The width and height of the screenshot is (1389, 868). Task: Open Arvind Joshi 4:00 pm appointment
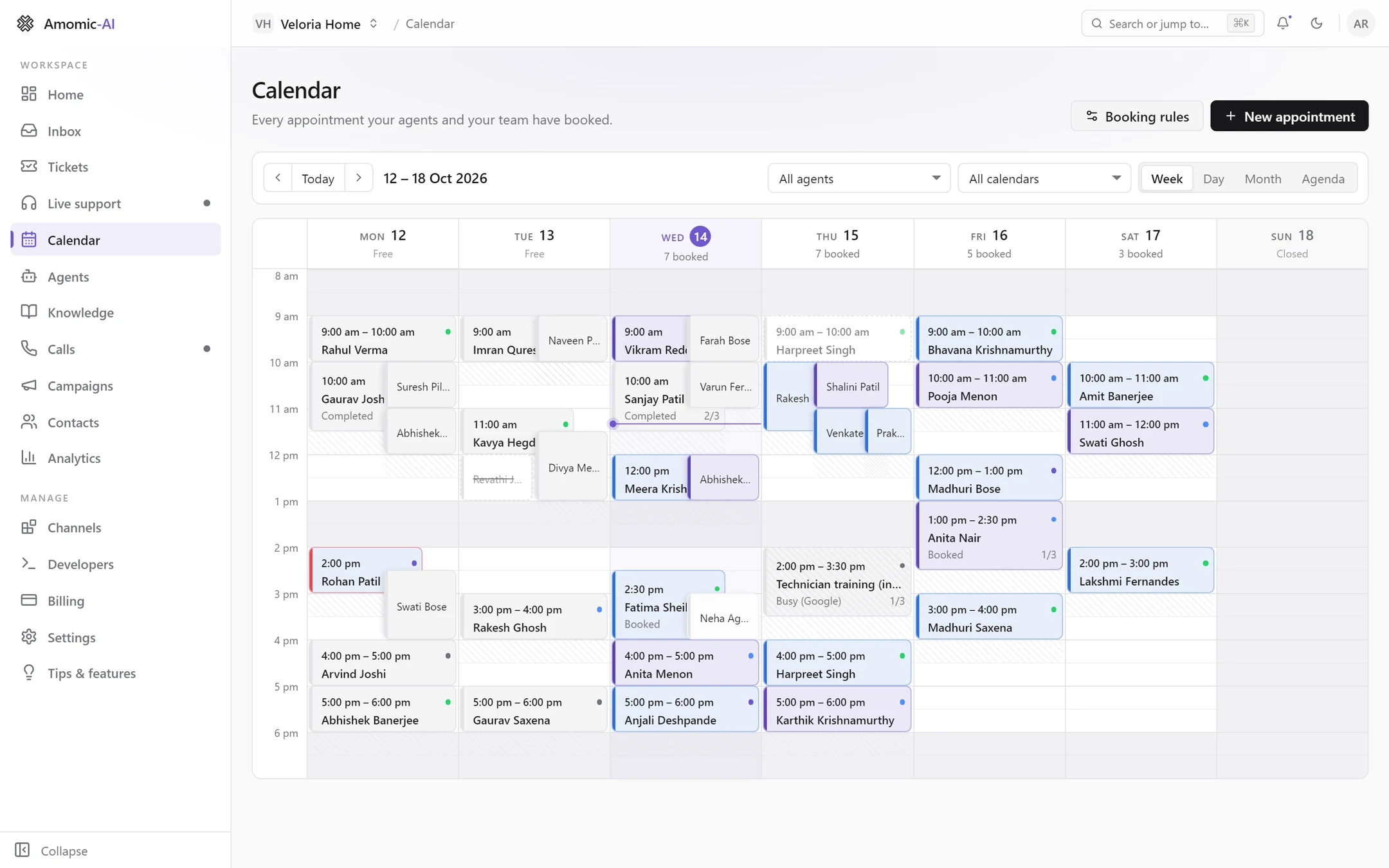point(383,663)
